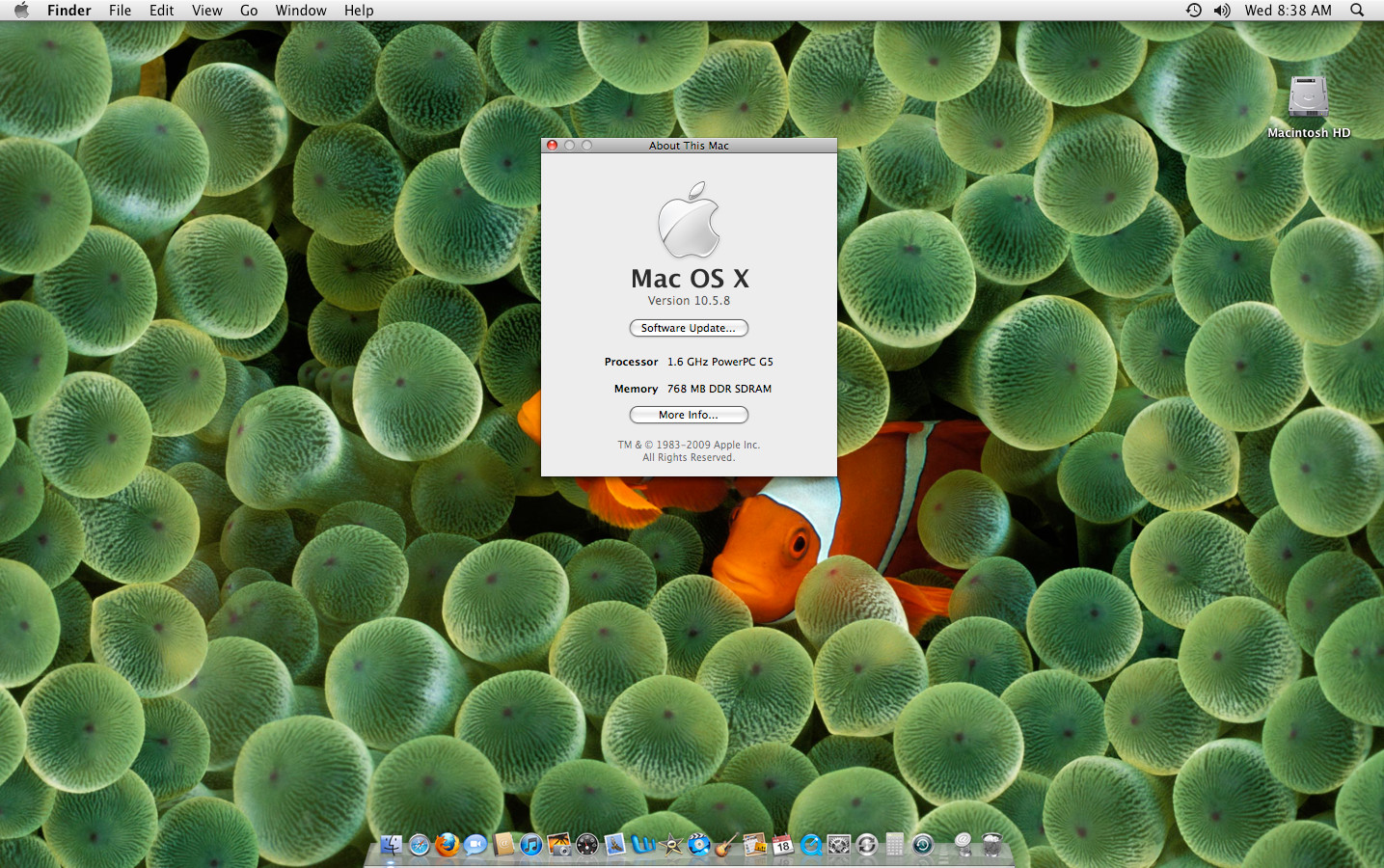Open the Time Machine menu bar item

coord(1194,11)
